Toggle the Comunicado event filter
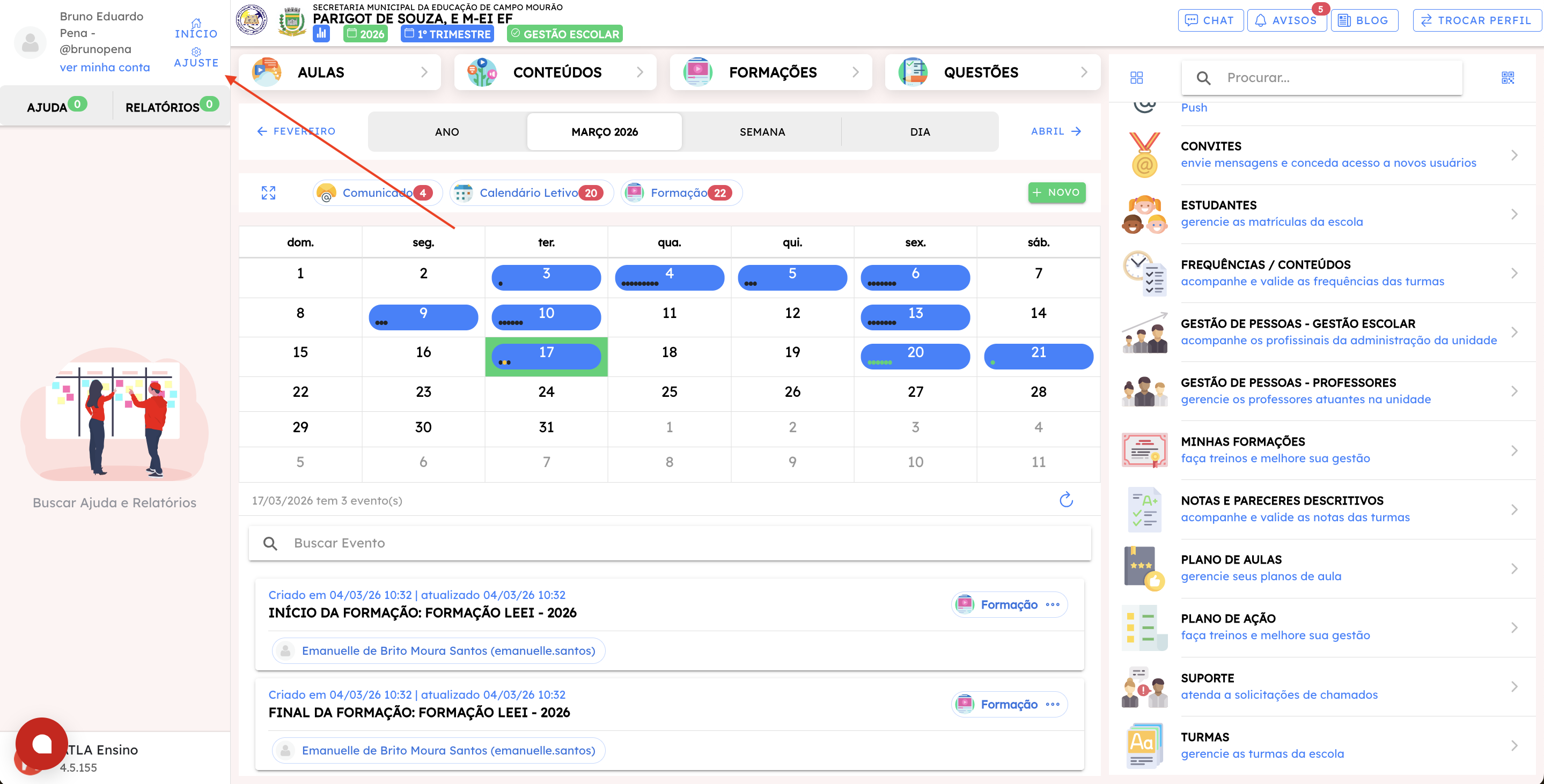Screen dimensions: 1544x784 [378, 193]
